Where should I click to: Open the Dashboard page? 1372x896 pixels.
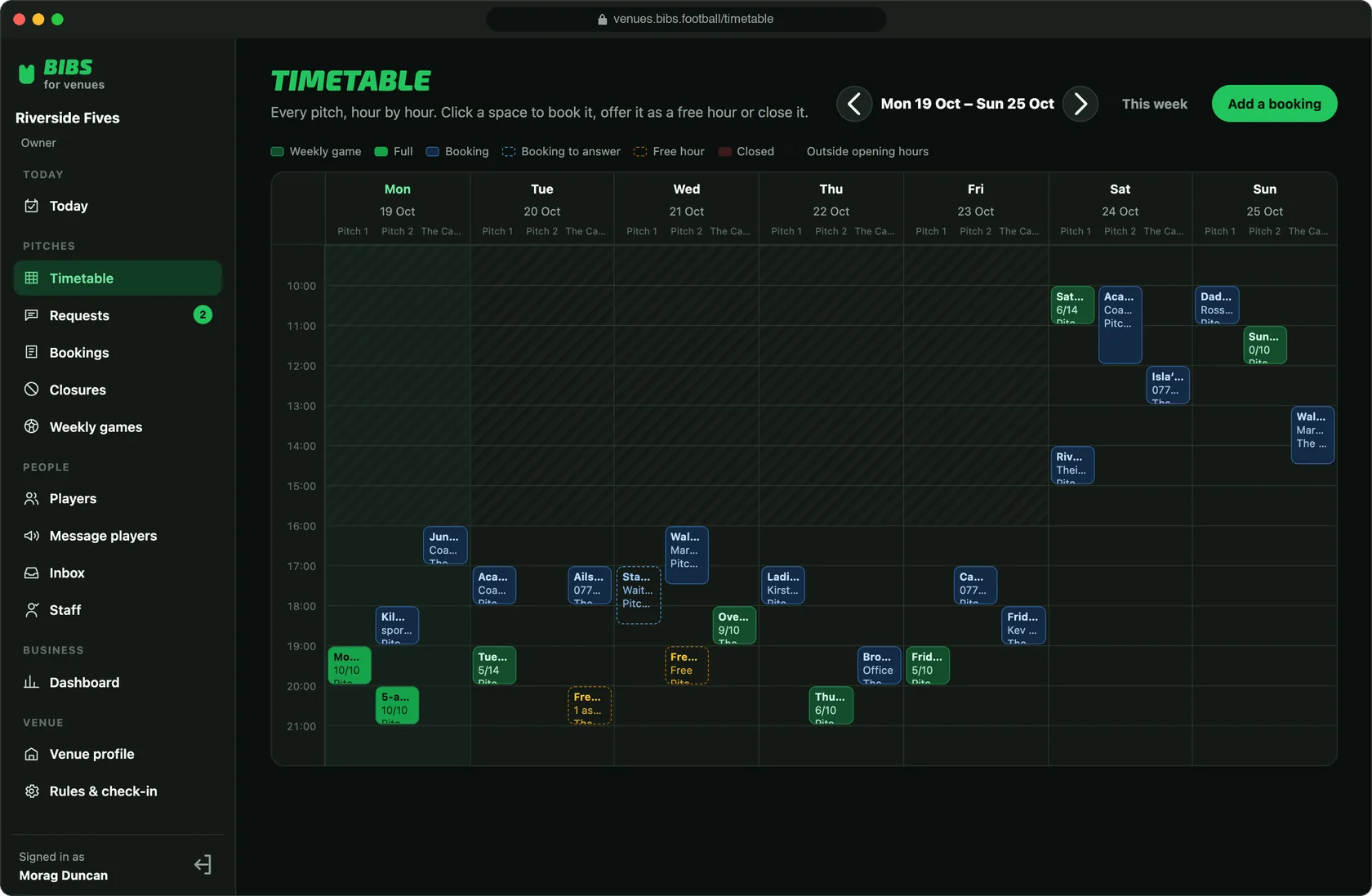click(x=118, y=682)
